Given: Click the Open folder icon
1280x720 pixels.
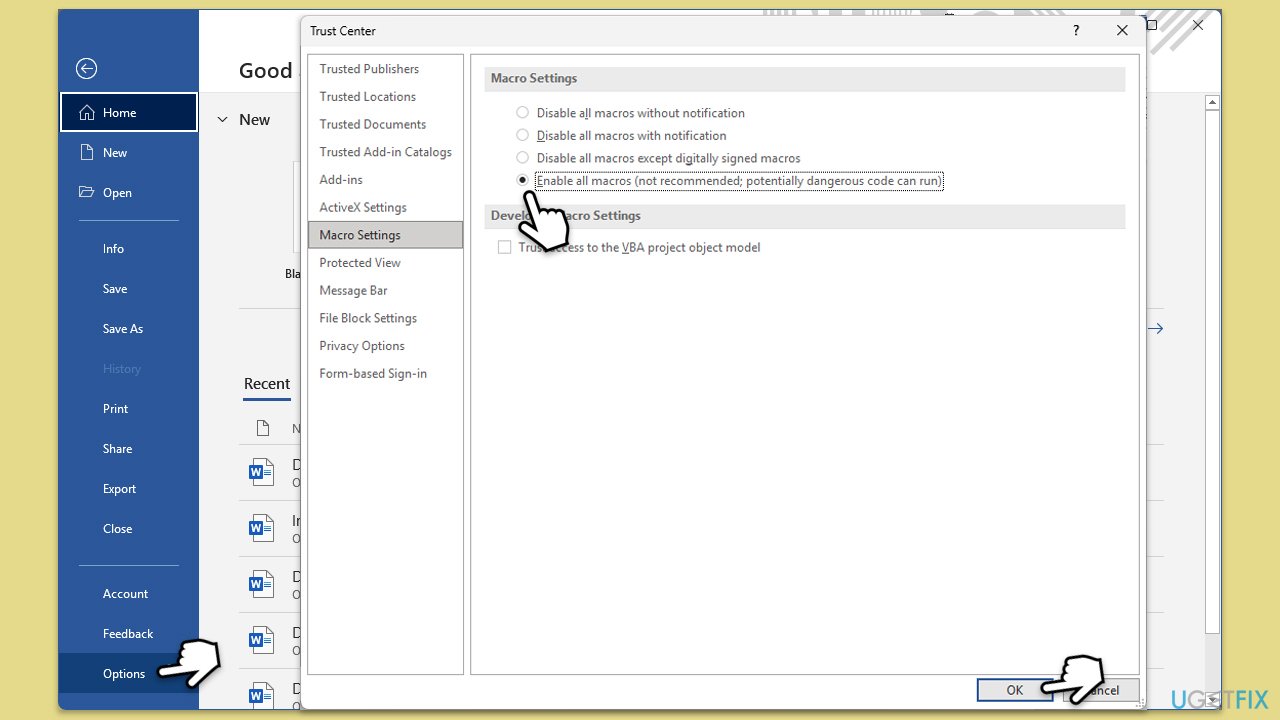Looking at the screenshot, I should pos(87,192).
